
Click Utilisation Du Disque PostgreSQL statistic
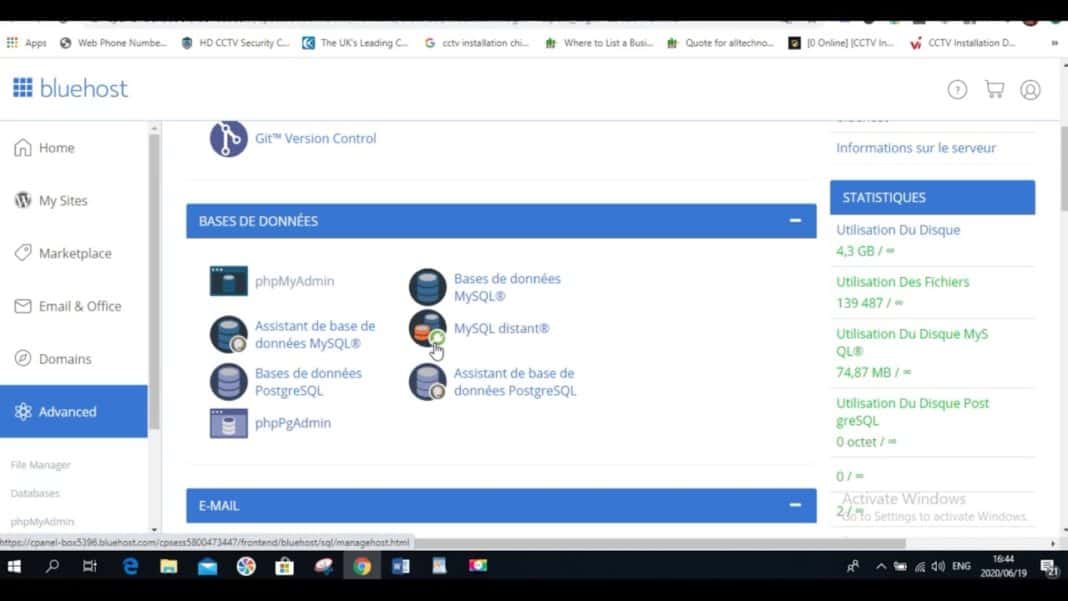coord(912,412)
